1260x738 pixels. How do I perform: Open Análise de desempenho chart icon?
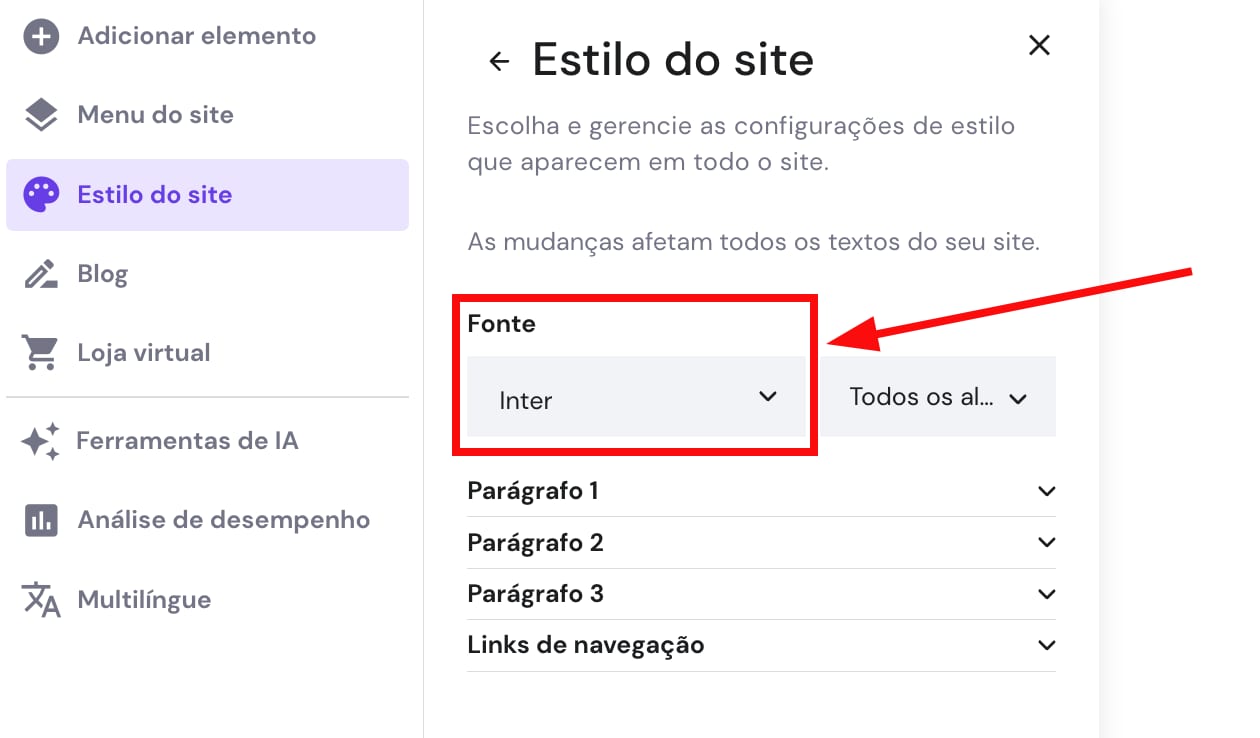click(x=40, y=519)
